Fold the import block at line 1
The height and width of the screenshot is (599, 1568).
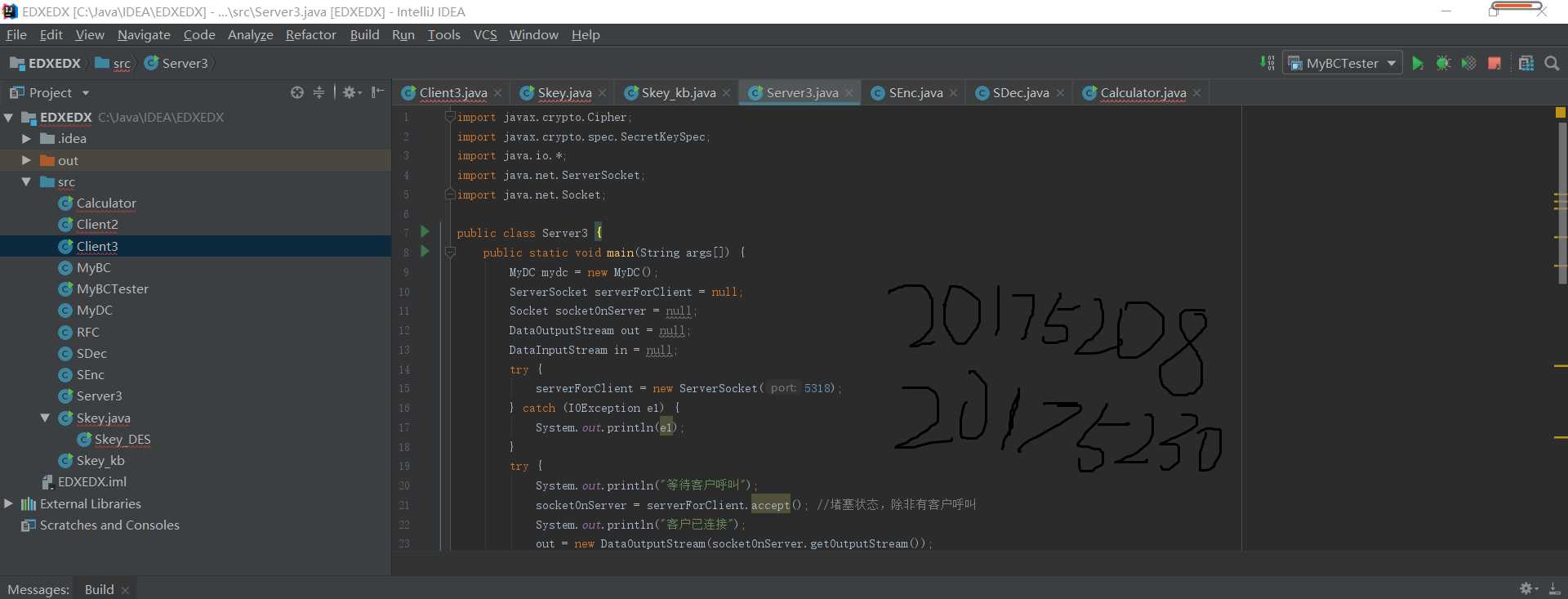point(450,117)
